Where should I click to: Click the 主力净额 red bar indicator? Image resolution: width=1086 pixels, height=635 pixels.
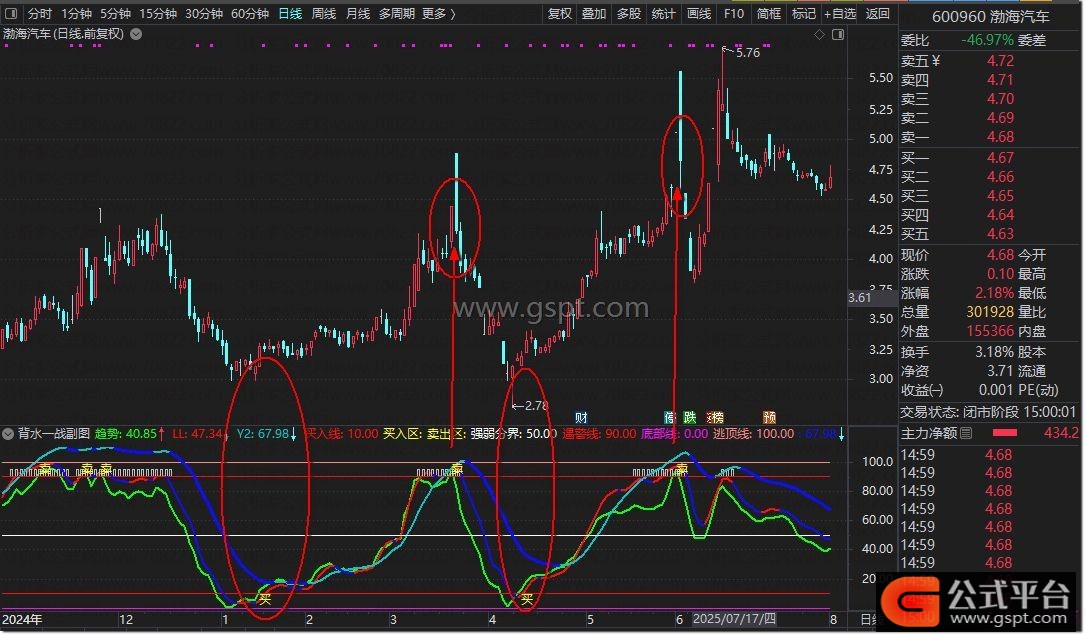(1005, 433)
